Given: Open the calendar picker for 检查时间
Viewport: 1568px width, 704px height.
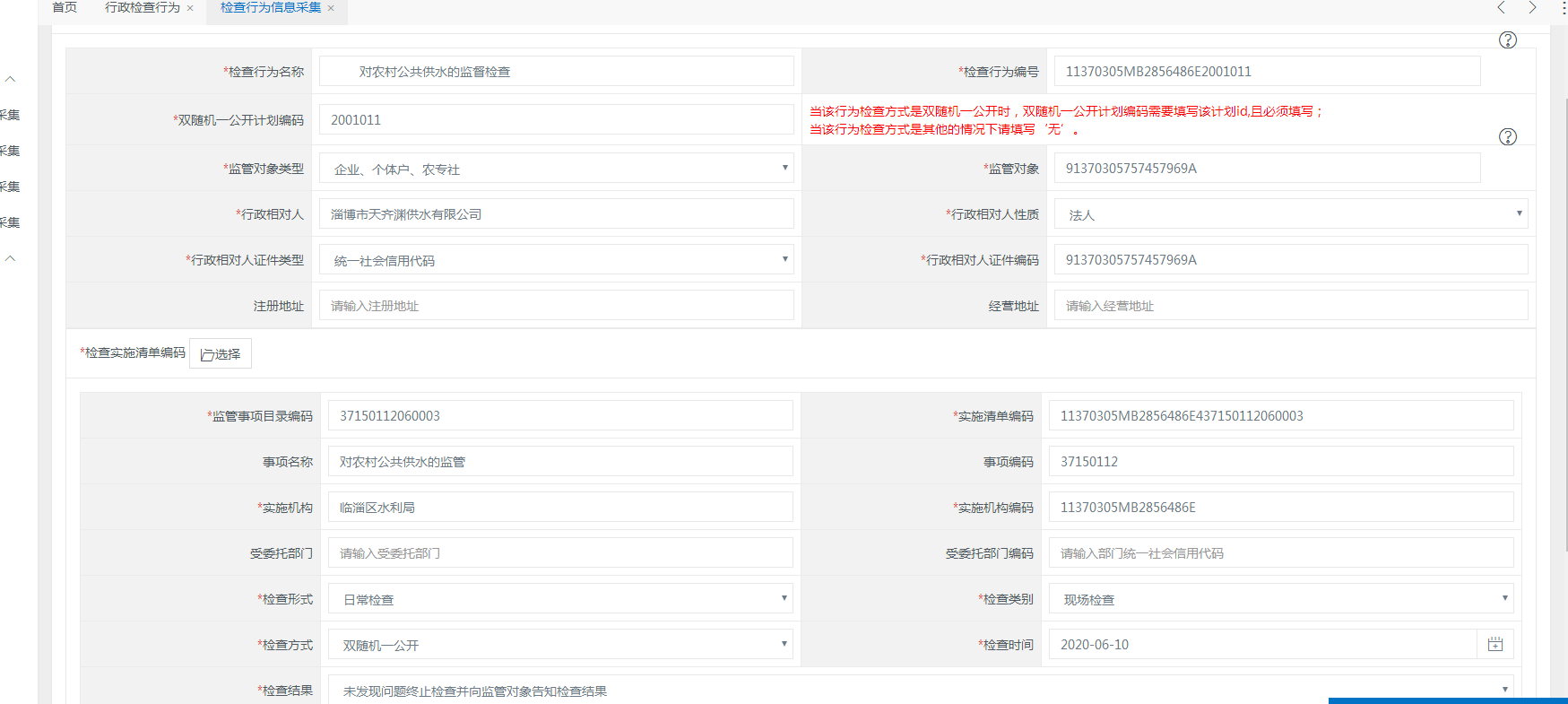Looking at the screenshot, I should coord(1495,645).
